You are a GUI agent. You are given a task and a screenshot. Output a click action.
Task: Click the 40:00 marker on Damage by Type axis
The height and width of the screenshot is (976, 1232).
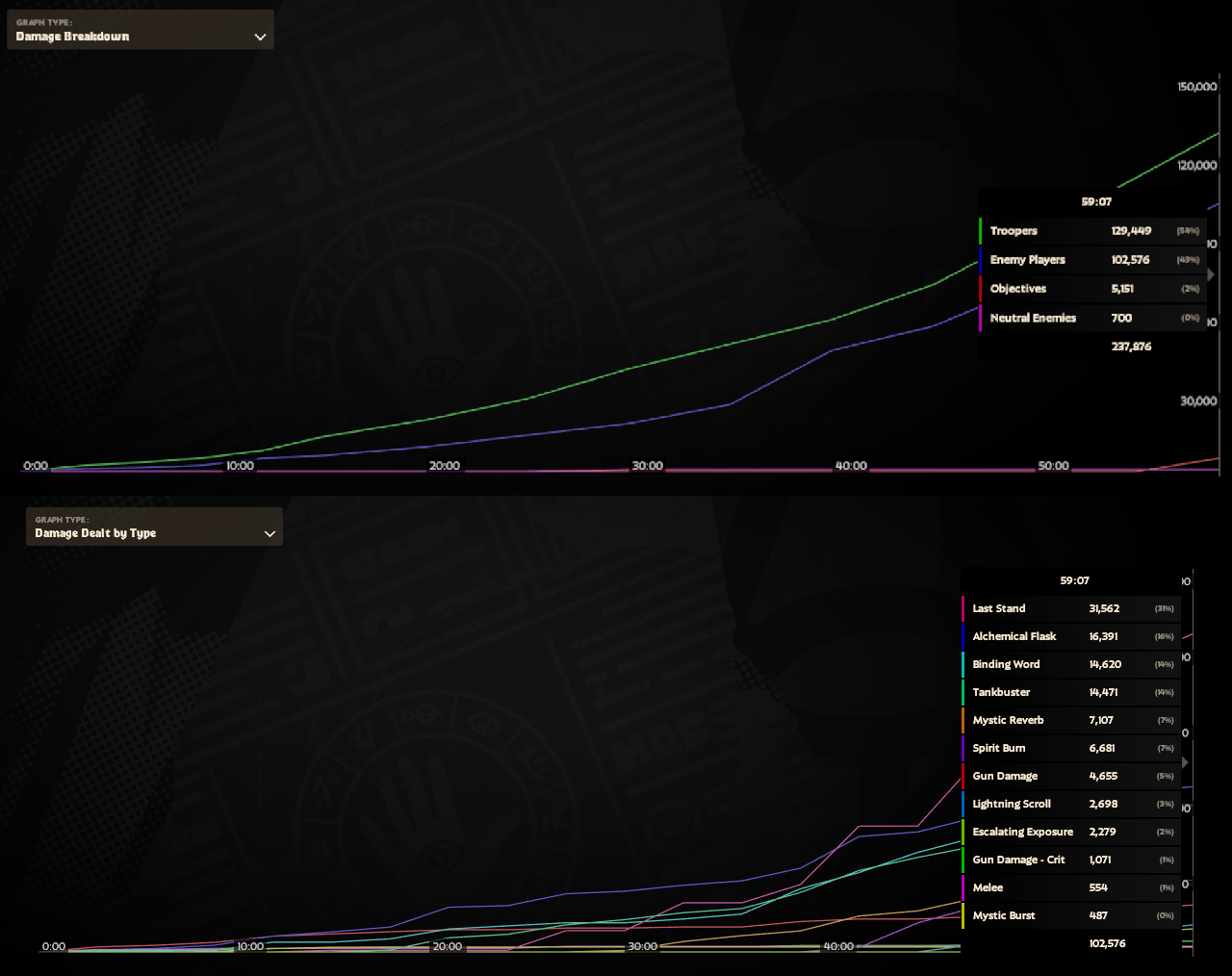[838, 946]
